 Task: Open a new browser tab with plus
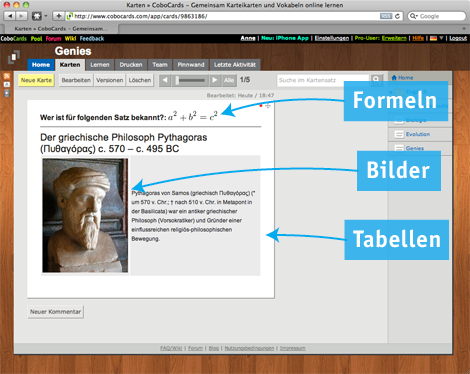(464, 29)
